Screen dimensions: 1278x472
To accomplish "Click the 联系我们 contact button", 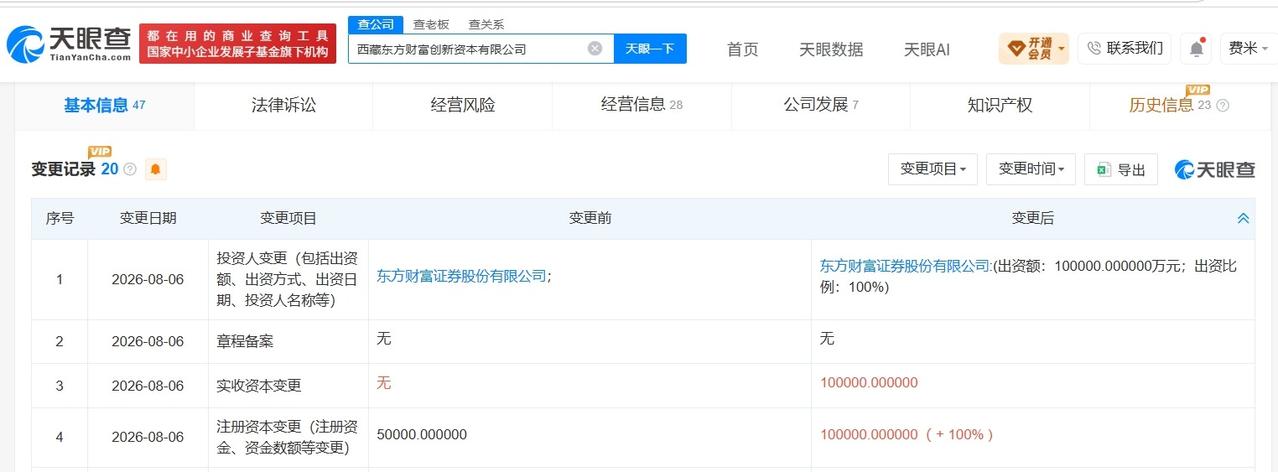I will [x=1125, y=48].
